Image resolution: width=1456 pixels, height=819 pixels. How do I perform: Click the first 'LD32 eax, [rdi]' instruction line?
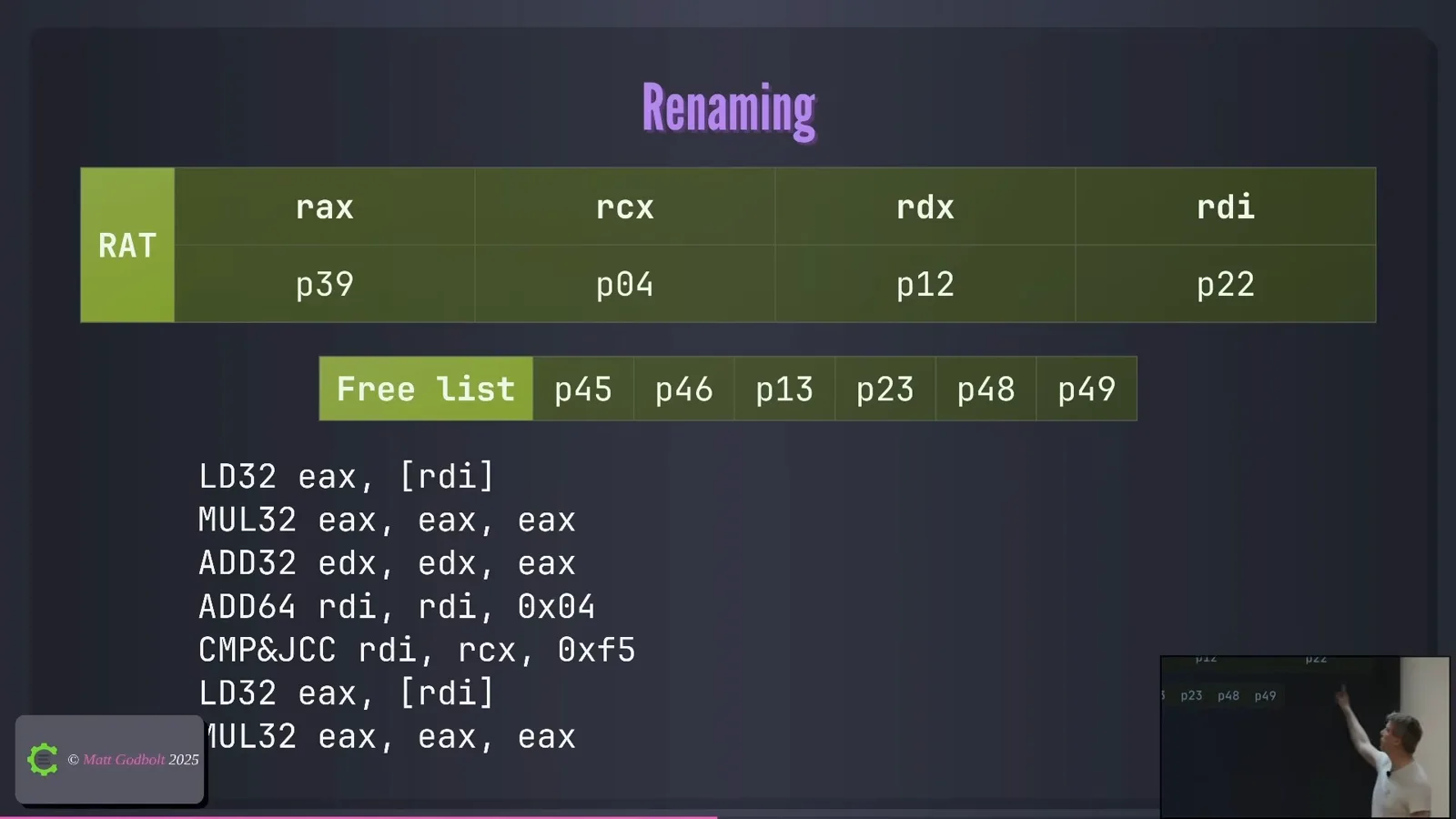pos(347,476)
